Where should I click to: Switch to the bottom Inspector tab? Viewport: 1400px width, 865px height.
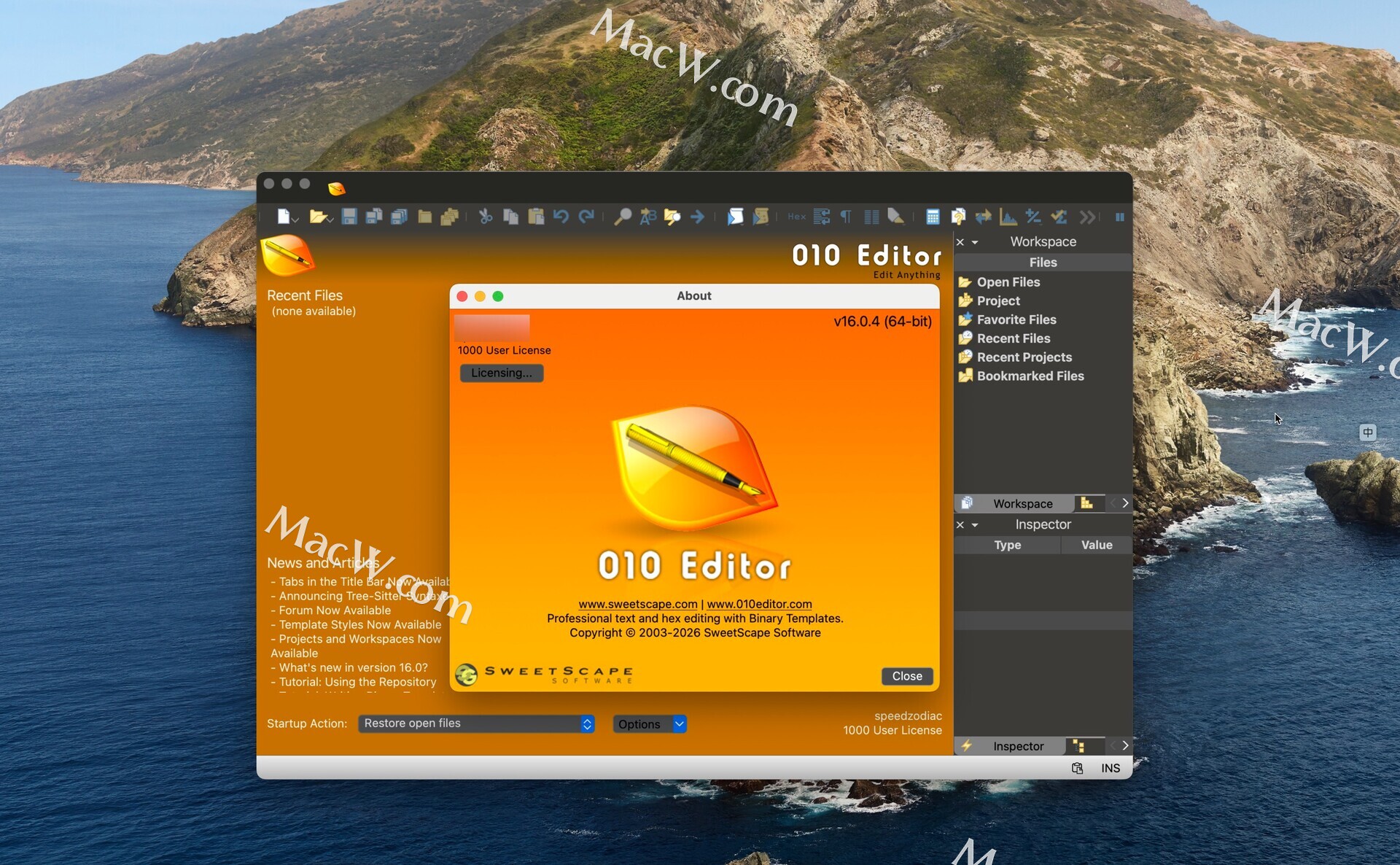click(x=1010, y=746)
